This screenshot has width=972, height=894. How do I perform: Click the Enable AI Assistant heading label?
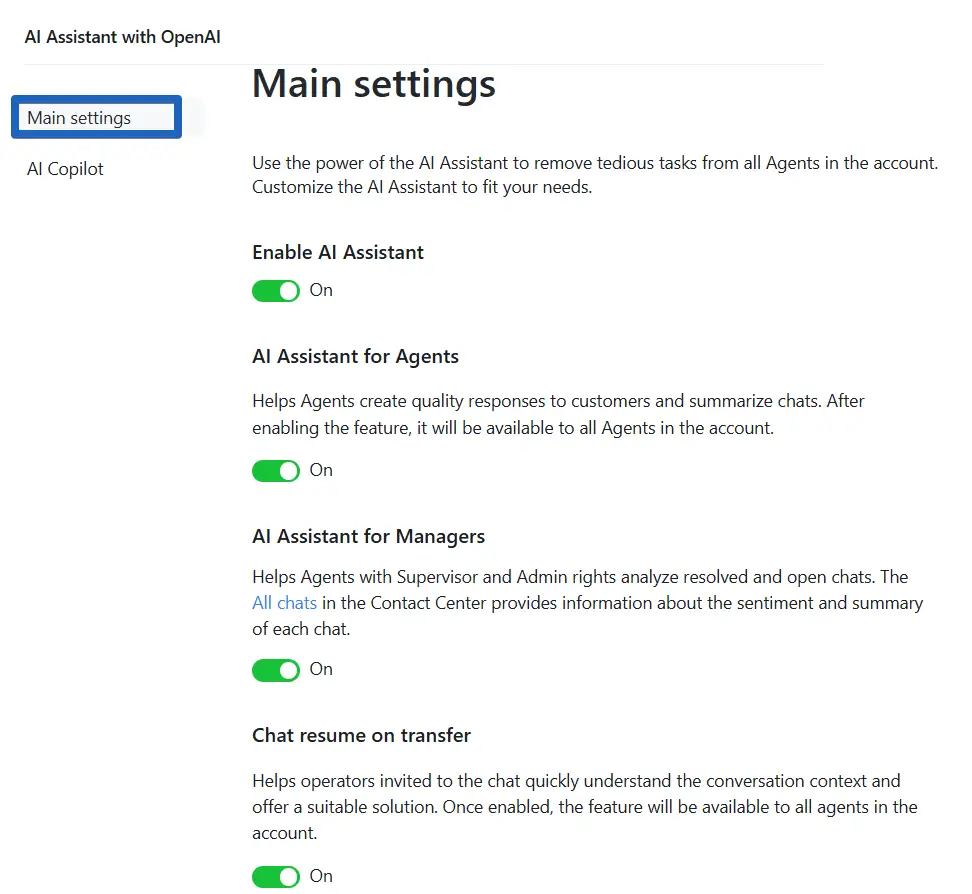tap(338, 253)
